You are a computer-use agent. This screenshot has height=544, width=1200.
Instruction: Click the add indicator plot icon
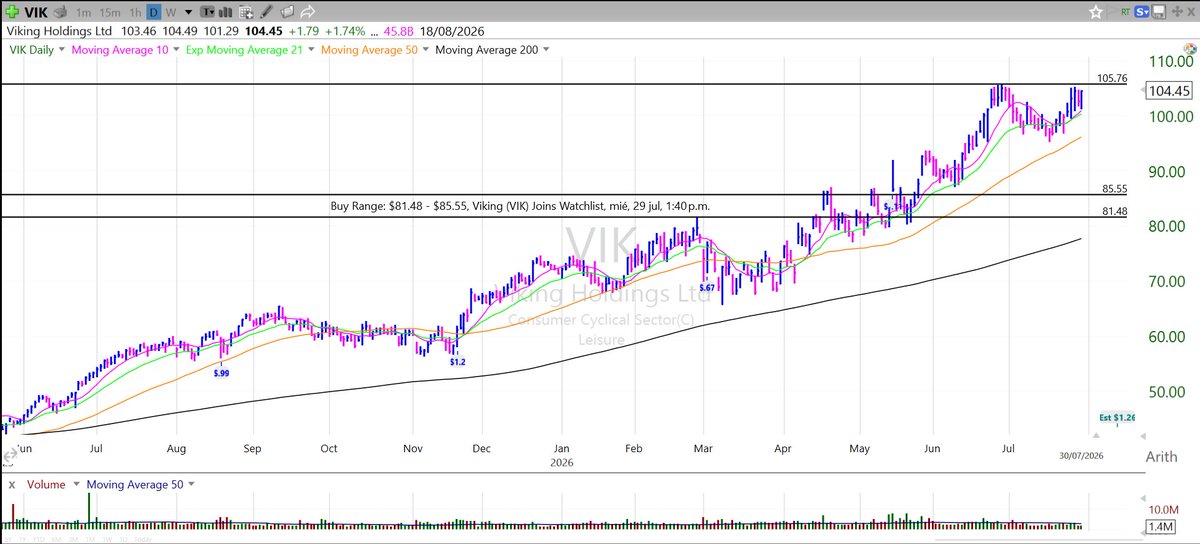point(246,12)
